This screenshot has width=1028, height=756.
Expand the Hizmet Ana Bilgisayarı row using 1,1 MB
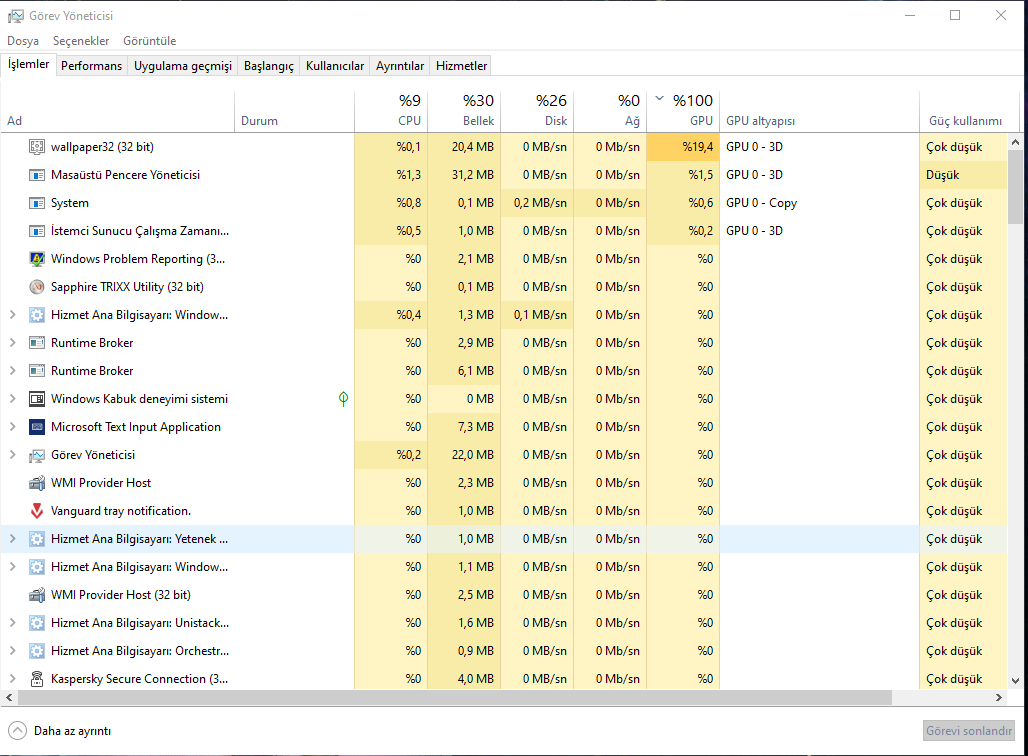coord(12,567)
